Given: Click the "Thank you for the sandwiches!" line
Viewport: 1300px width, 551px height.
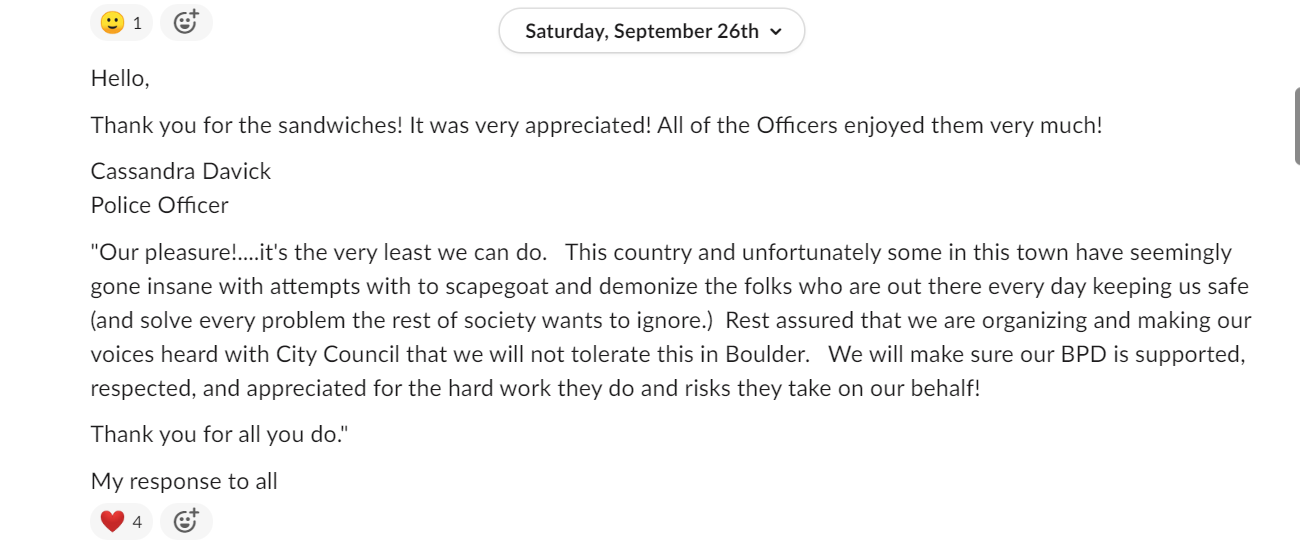Looking at the screenshot, I should click(x=247, y=126).
